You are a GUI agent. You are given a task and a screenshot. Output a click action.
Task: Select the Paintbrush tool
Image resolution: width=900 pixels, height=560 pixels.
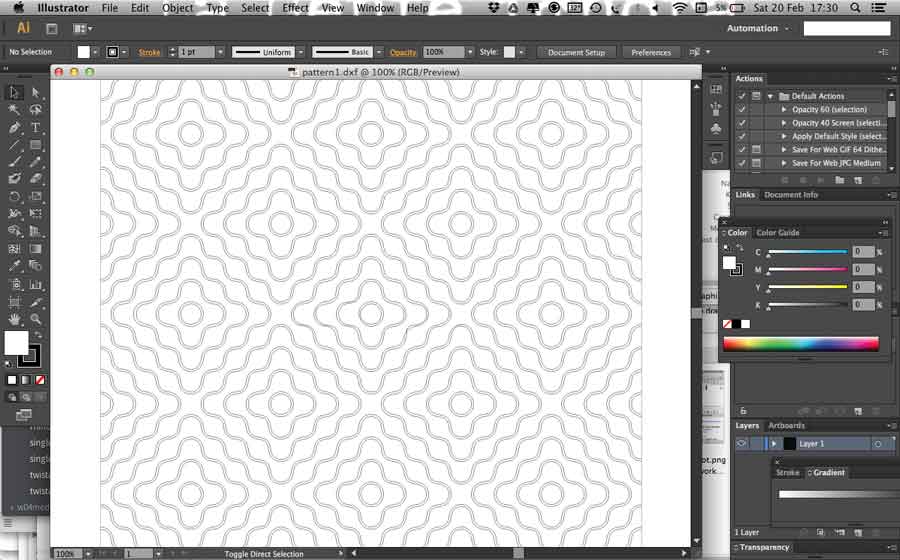pos(14,162)
